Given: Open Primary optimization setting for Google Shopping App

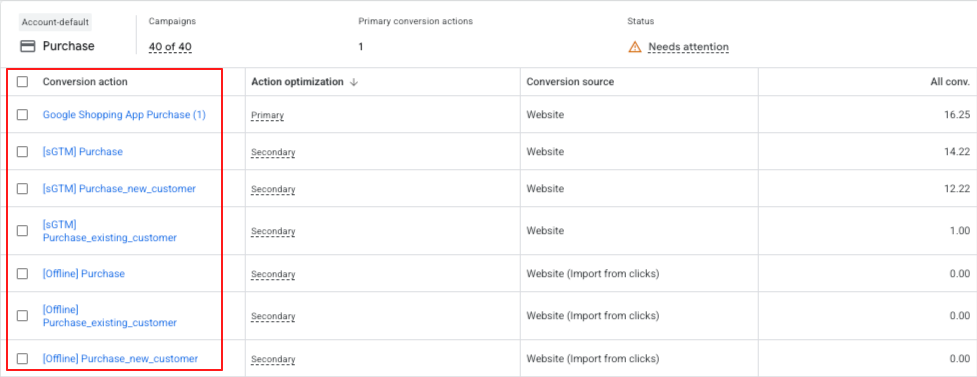Looking at the screenshot, I should point(267,115).
